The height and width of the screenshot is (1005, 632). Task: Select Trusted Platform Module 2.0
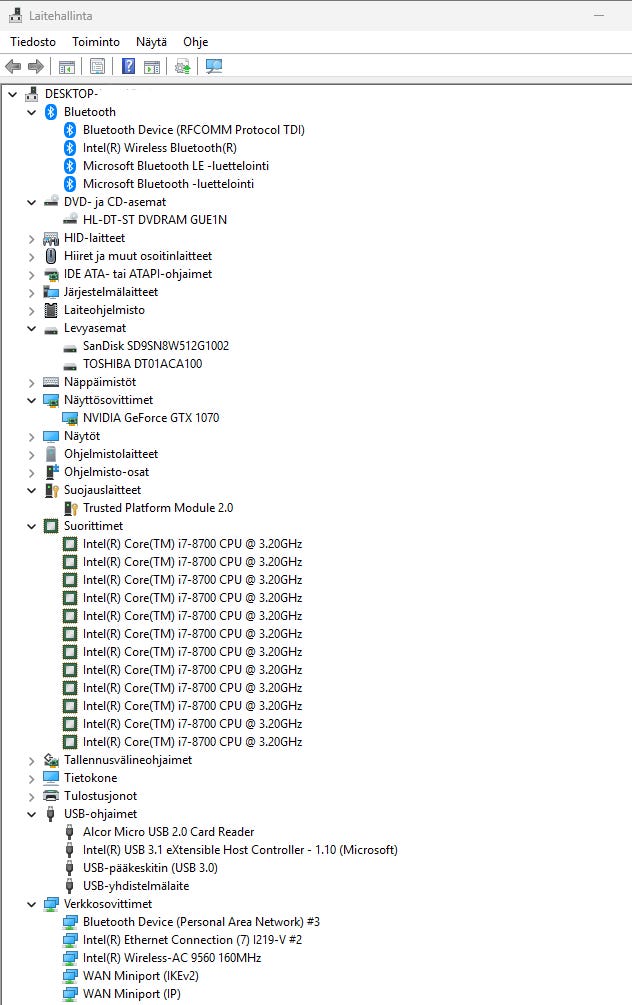pos(158,508)
